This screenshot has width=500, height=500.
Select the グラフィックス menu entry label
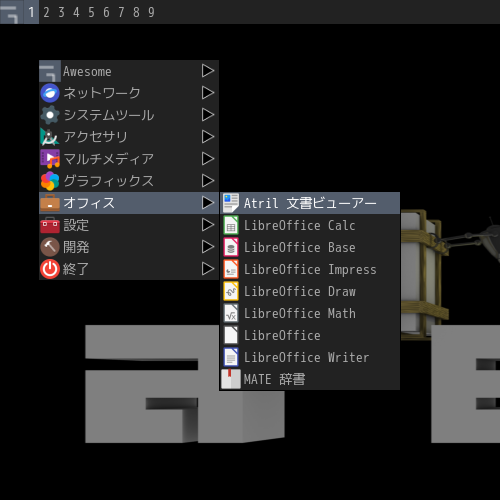pyautogui.click(x=109, y=181)
